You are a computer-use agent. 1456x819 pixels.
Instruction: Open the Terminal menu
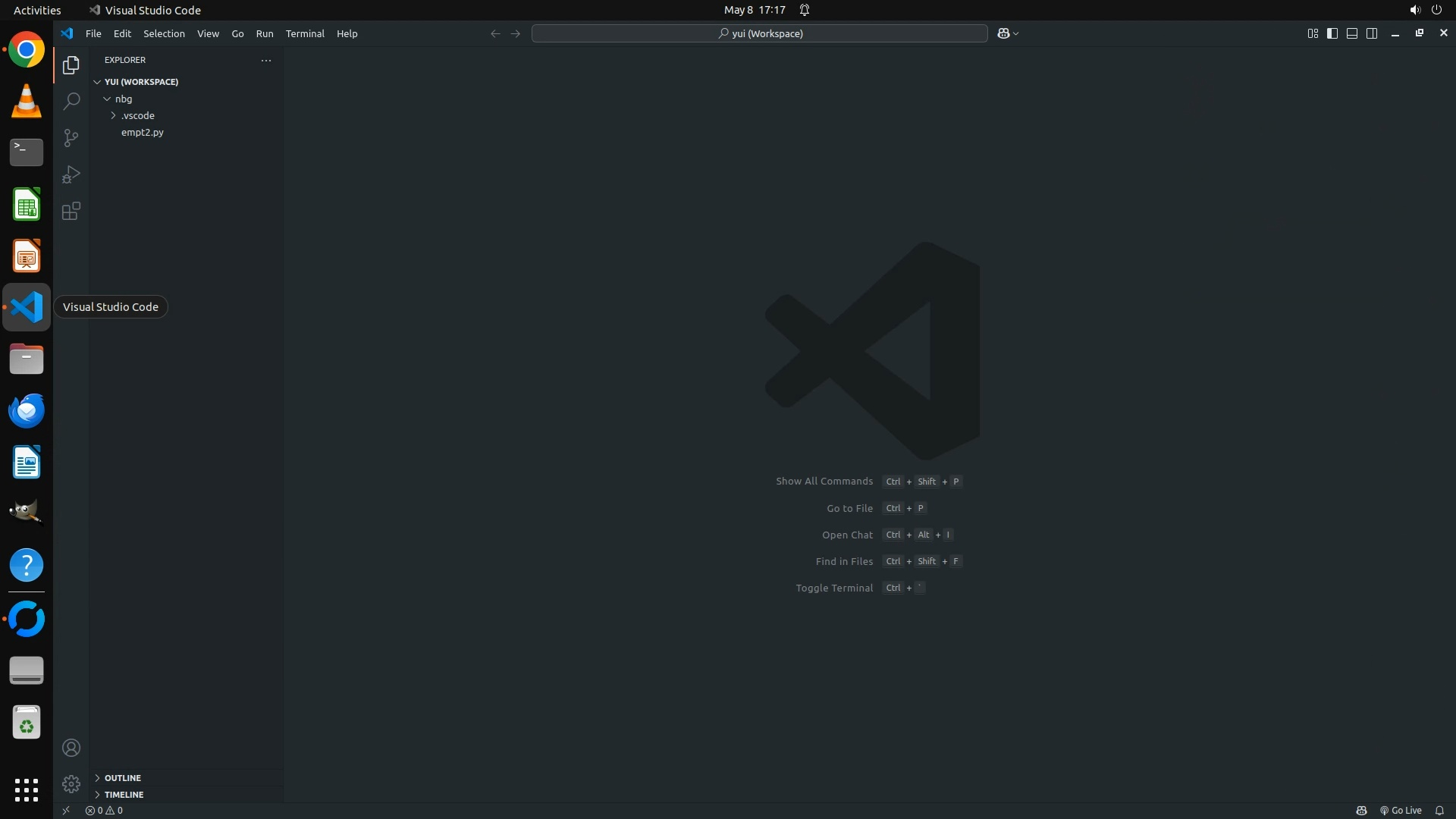tap(305, 33)
